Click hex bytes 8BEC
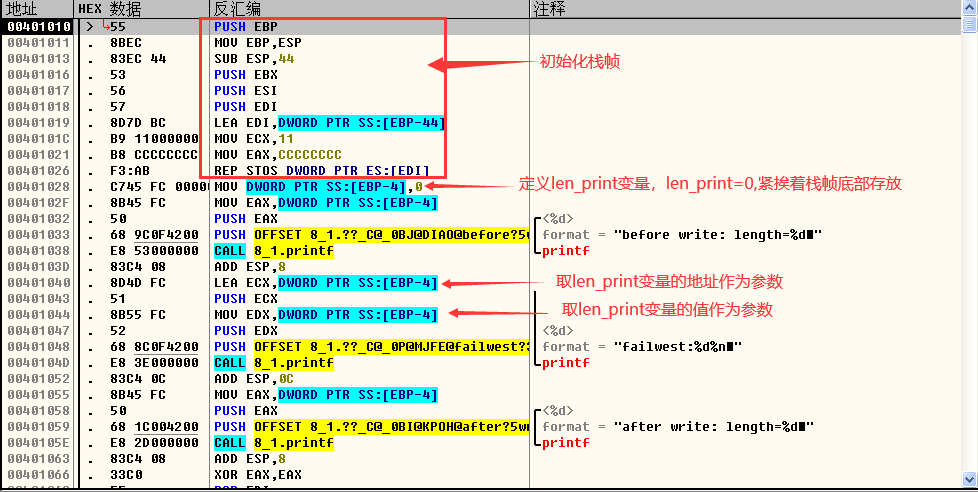 126,43
